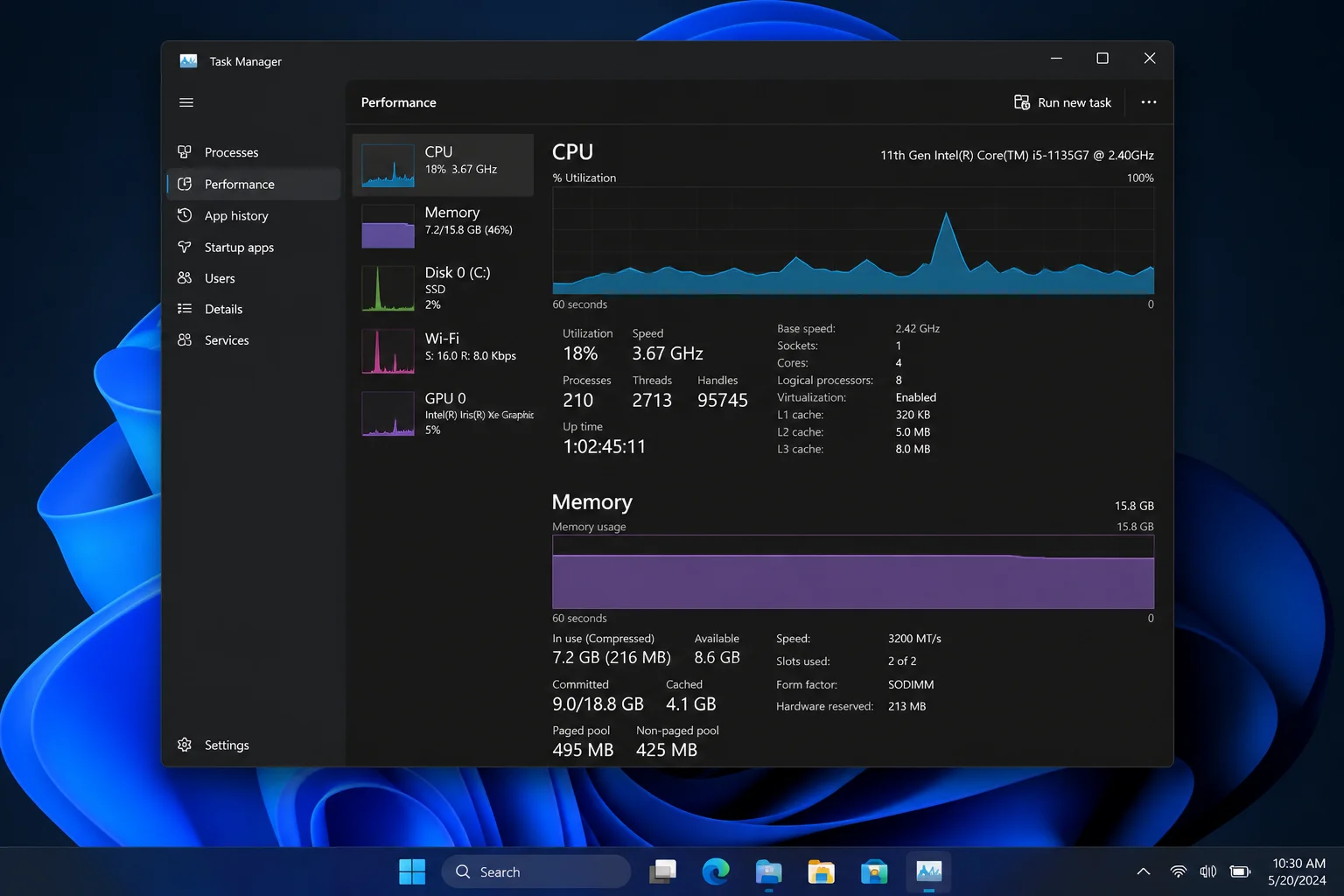Viewport: 1344px width, 896px height.
Task: Click the L3 cache 8.0 MB value
Action: [913, 449]
